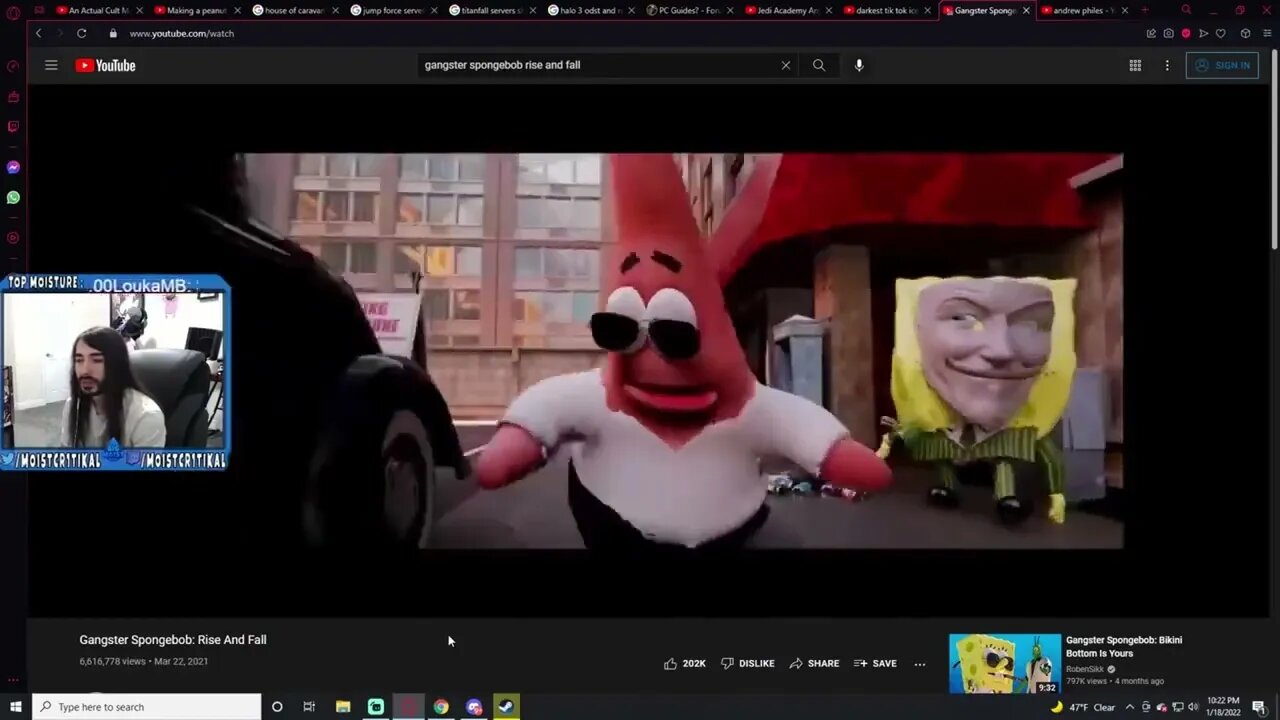Visit the RobenSikk channel

click(1086, 669)
